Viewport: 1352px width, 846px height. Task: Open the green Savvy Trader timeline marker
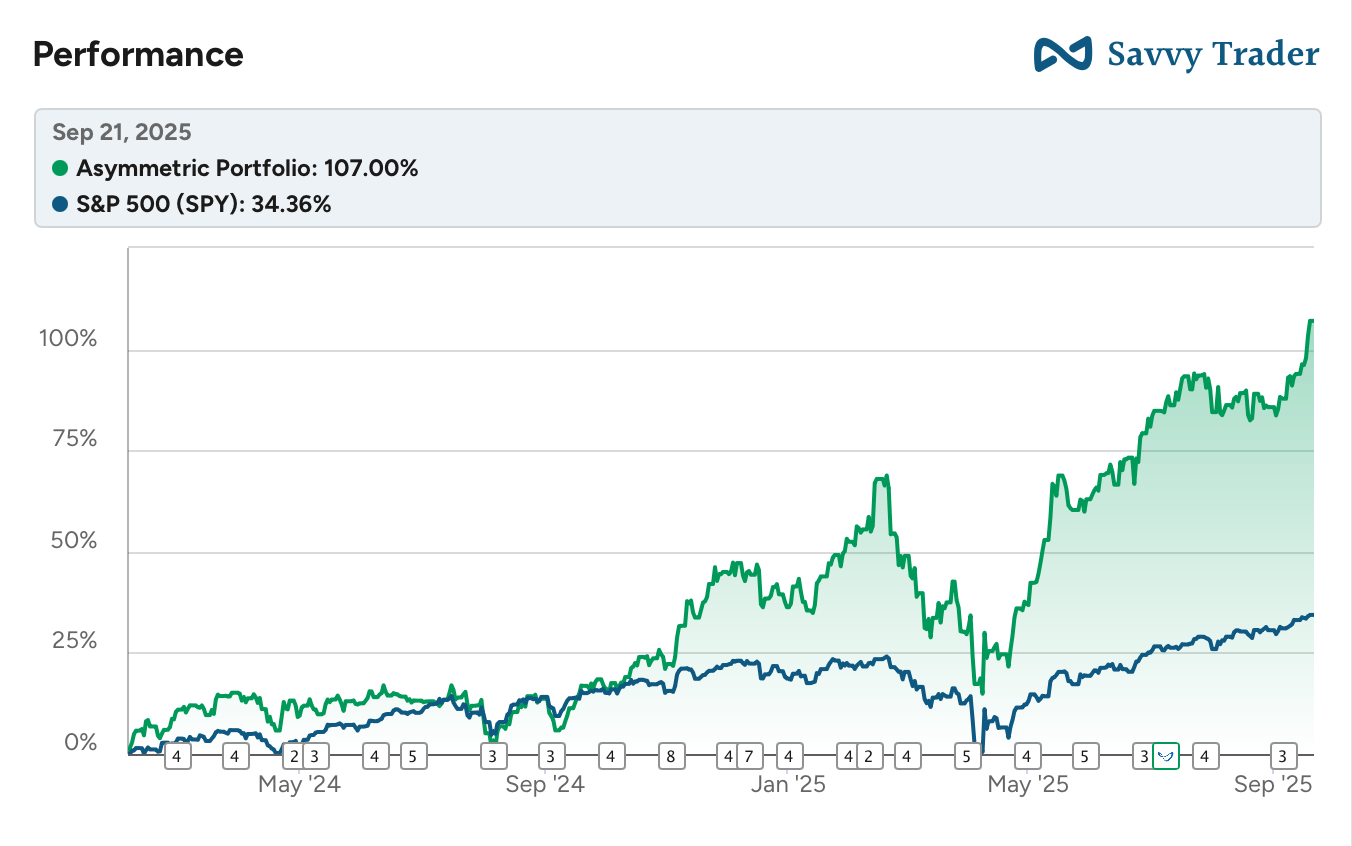[x=1167, y=756]
